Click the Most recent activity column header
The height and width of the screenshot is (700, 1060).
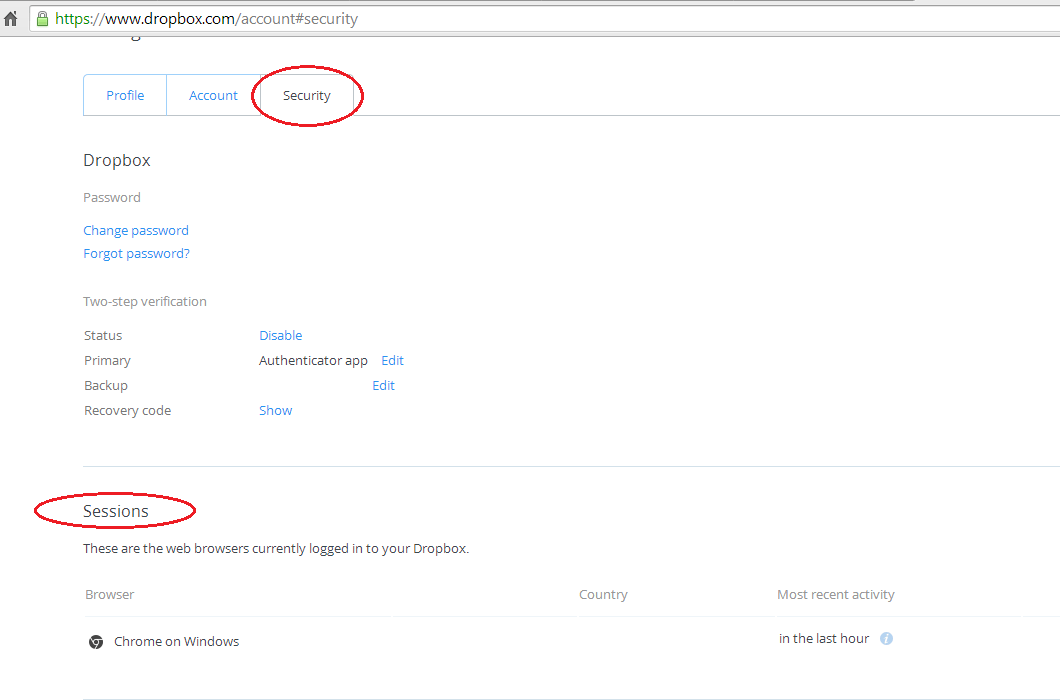pyautogui.click(x=835, y=595)
